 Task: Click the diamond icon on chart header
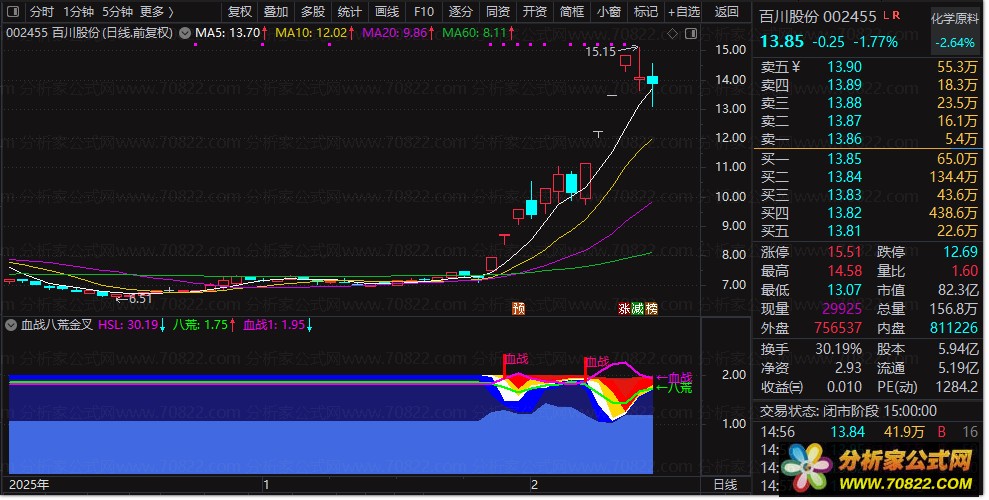[672, 33]
